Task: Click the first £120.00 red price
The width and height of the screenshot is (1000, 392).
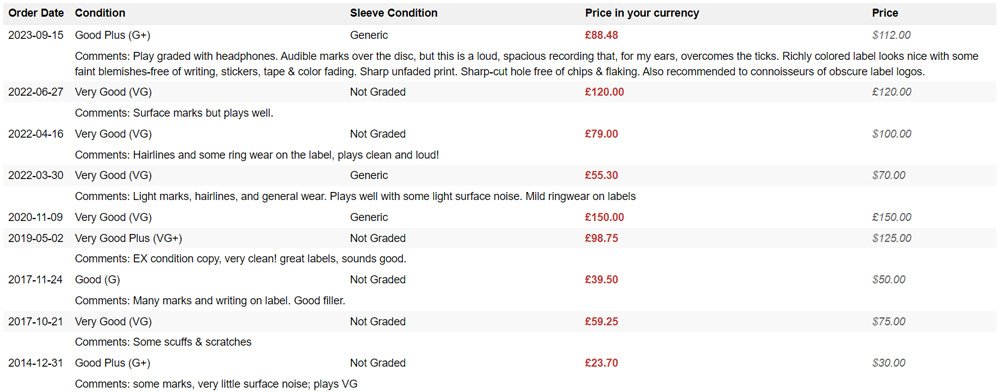Action: tap(604, 92)
